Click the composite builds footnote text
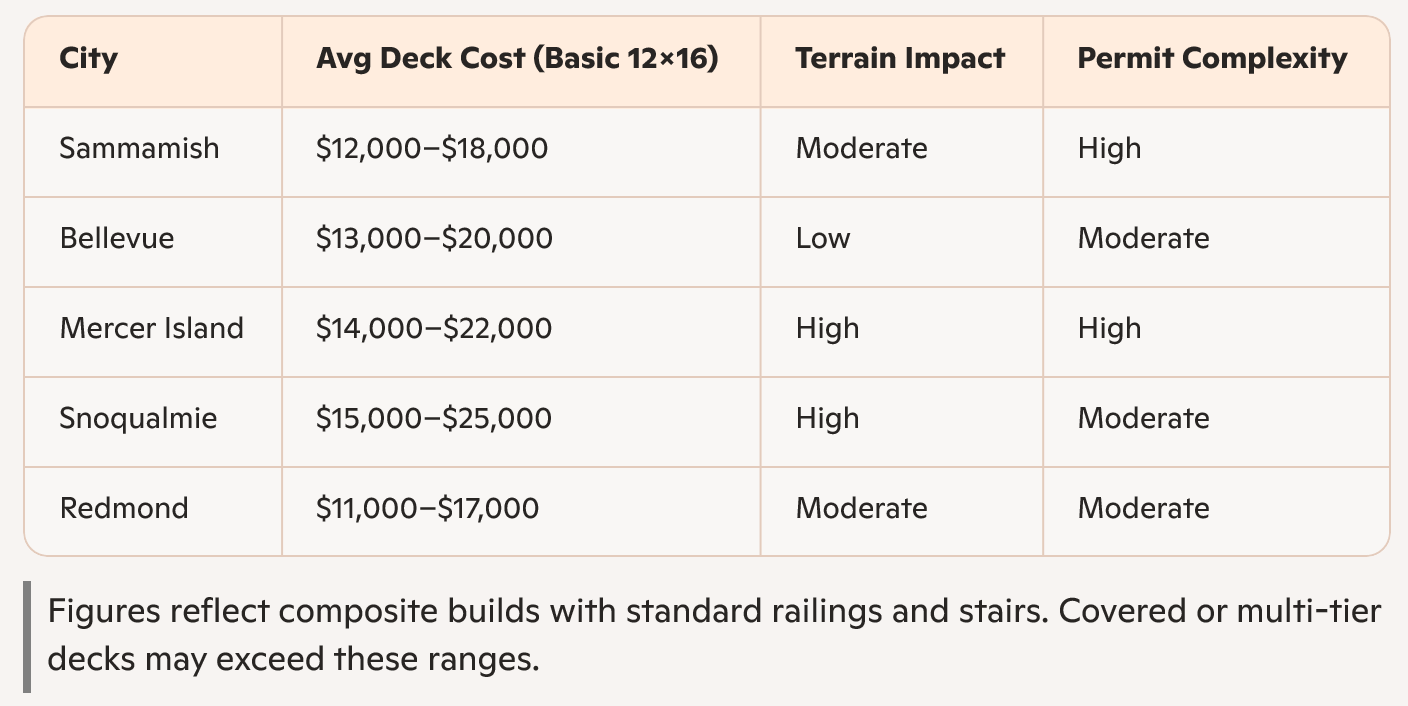Image resolution: width=1408 pixels, height=706 pixels. 714,635
